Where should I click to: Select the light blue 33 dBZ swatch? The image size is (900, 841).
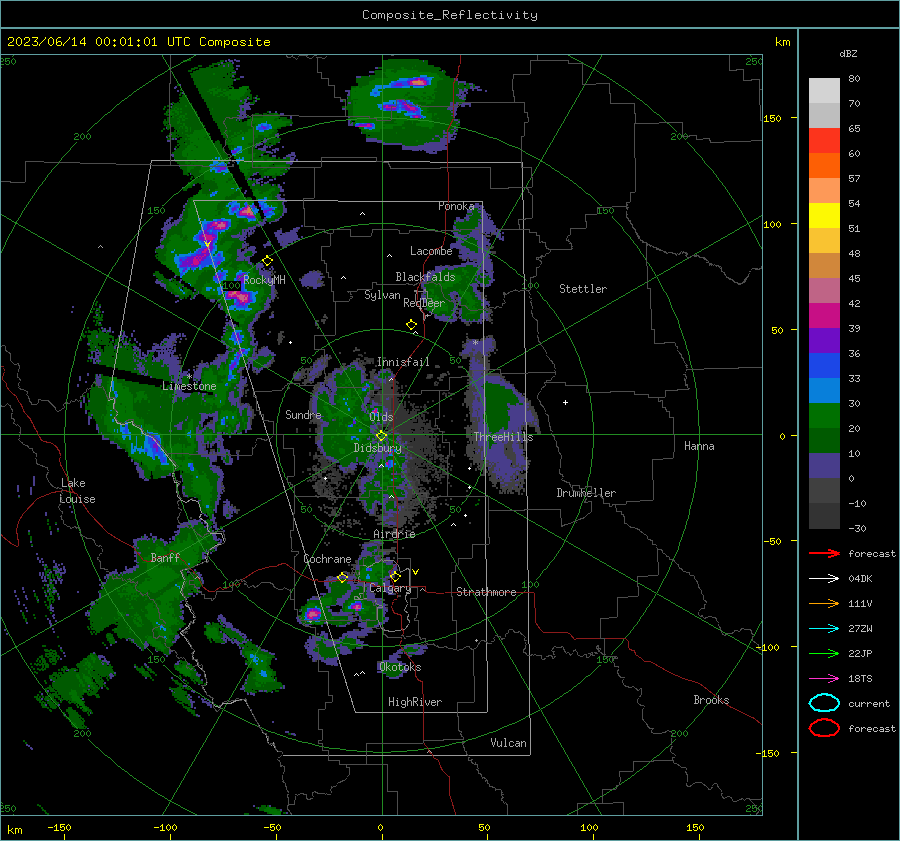pos(824,390)
